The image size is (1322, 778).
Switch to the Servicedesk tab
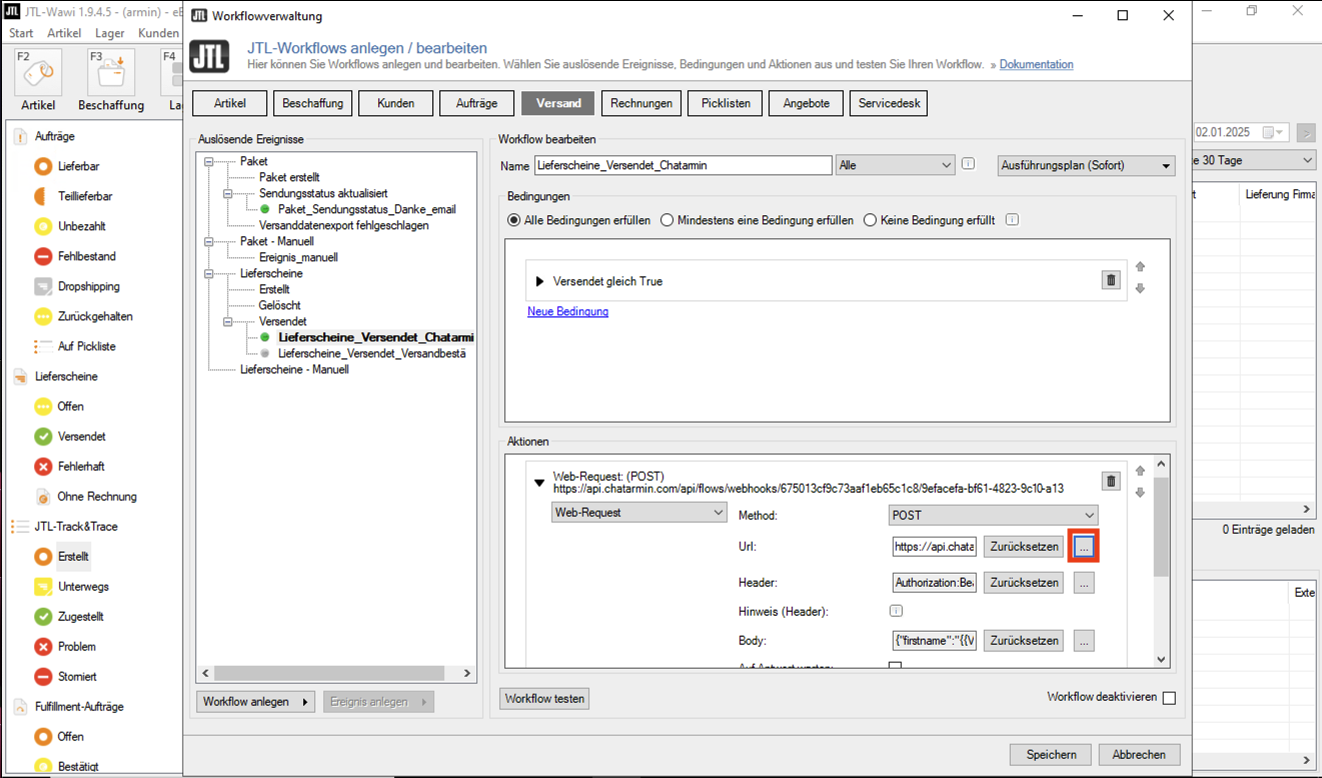[x=889, y=103]
